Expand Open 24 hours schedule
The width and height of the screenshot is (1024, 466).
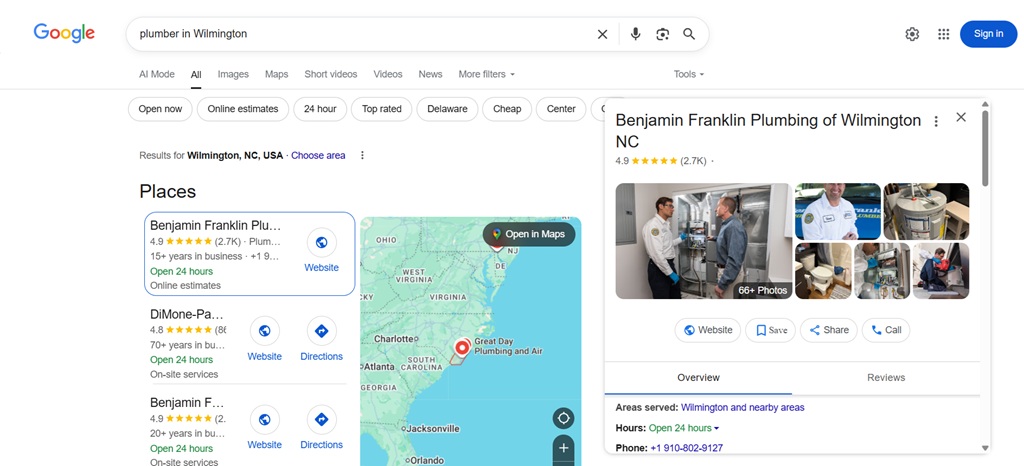[683, 428]
